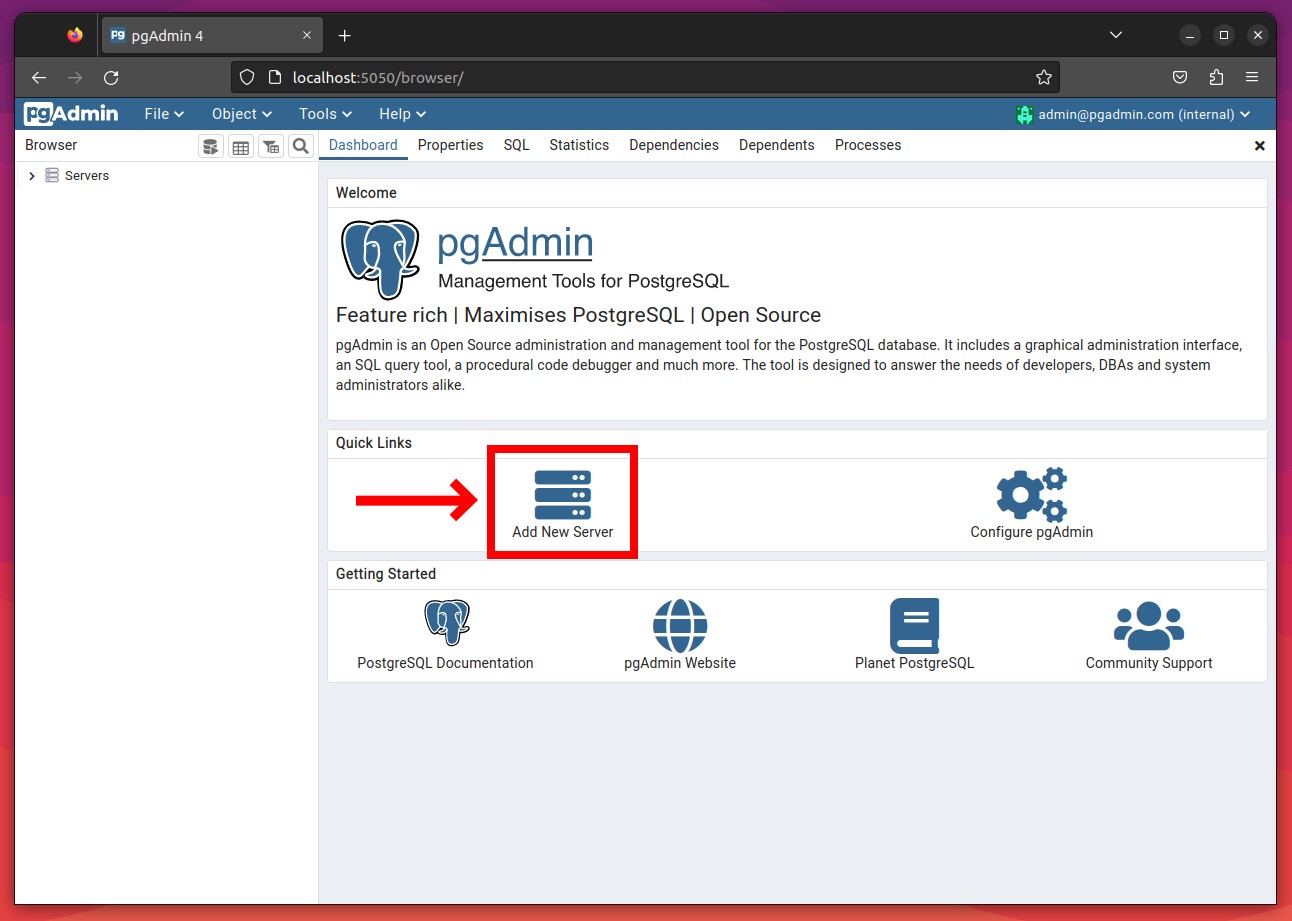Open the Help menu dropdown
This screenshot has height=921, width=1292.
click(403, 114)
